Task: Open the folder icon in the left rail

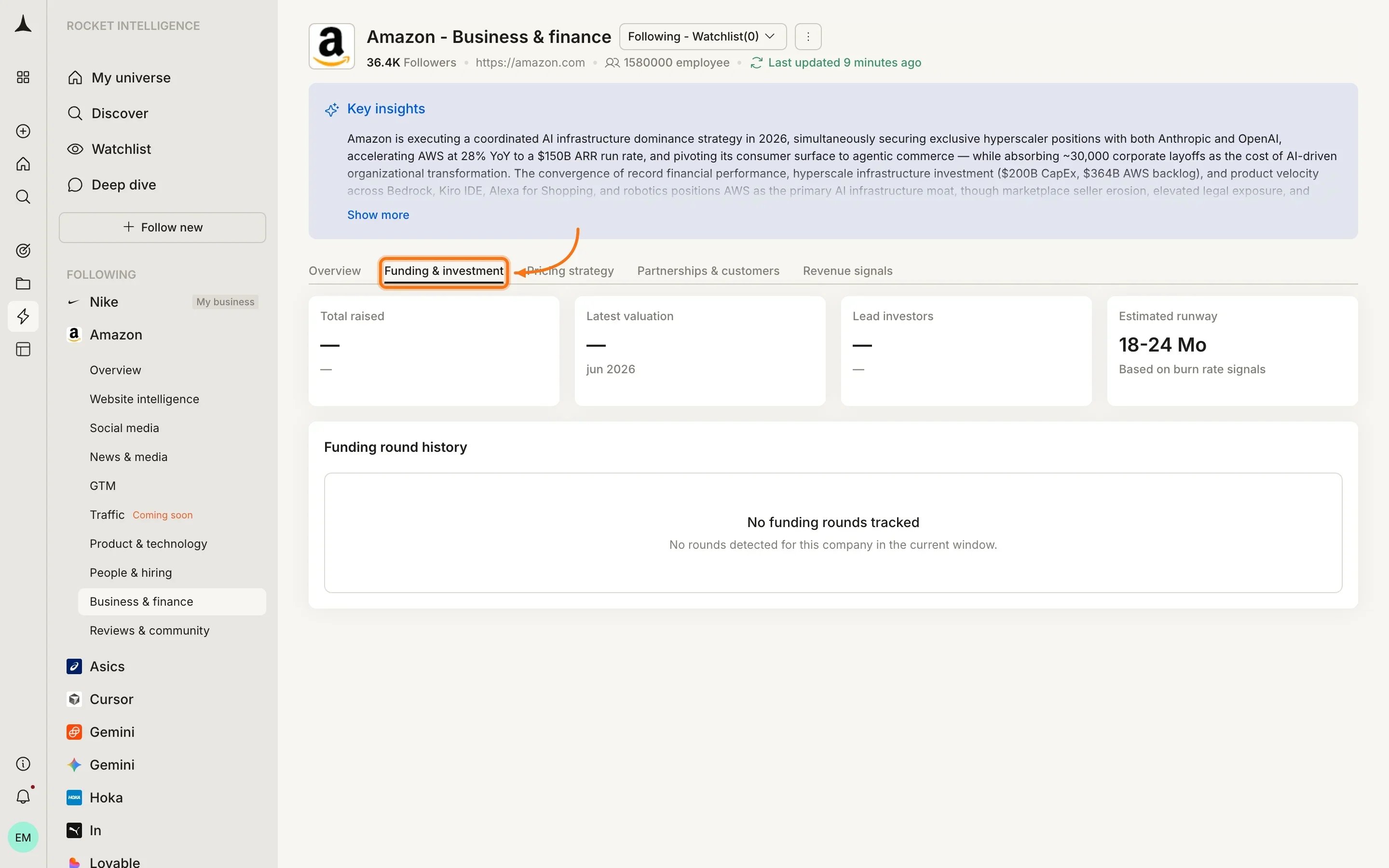Action: pos(23,284)
